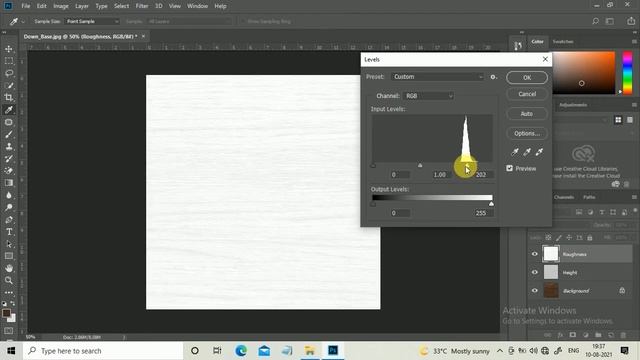Open File Explorer from taskbar
The width and height of the screenshot is (640, 360).
310,351
